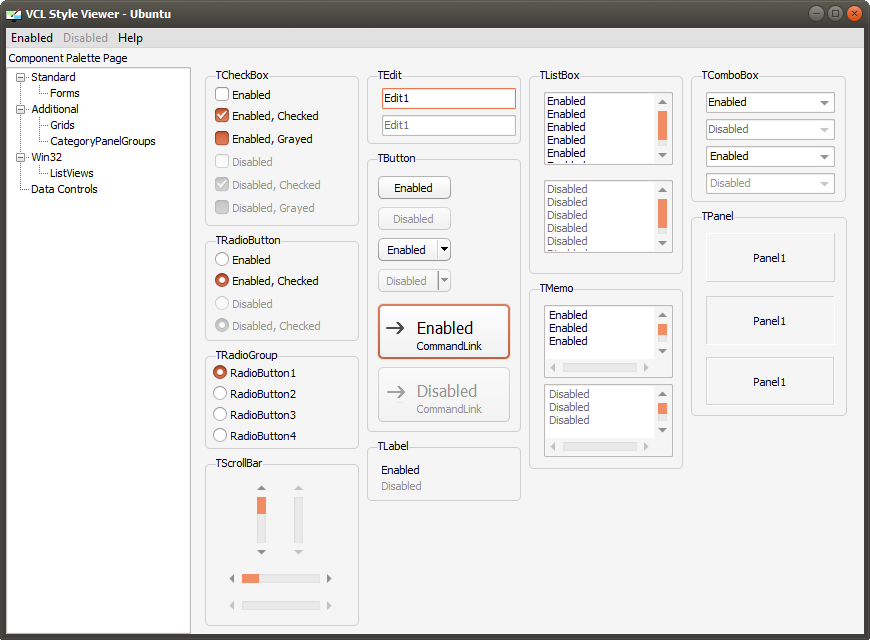Click the 'Disabled, Grayed' checkbox
Screen dimensions: 870x640
coord(222,208)
